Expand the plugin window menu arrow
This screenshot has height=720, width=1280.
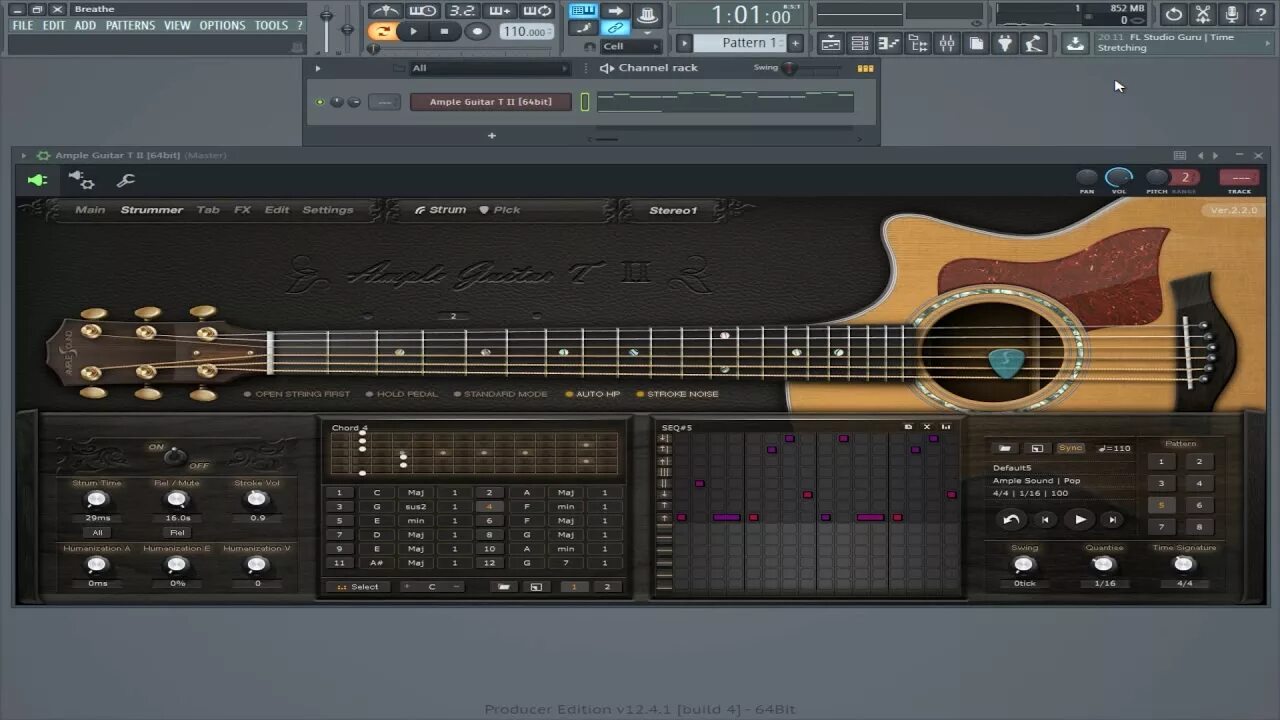click(x=24, y=155)
